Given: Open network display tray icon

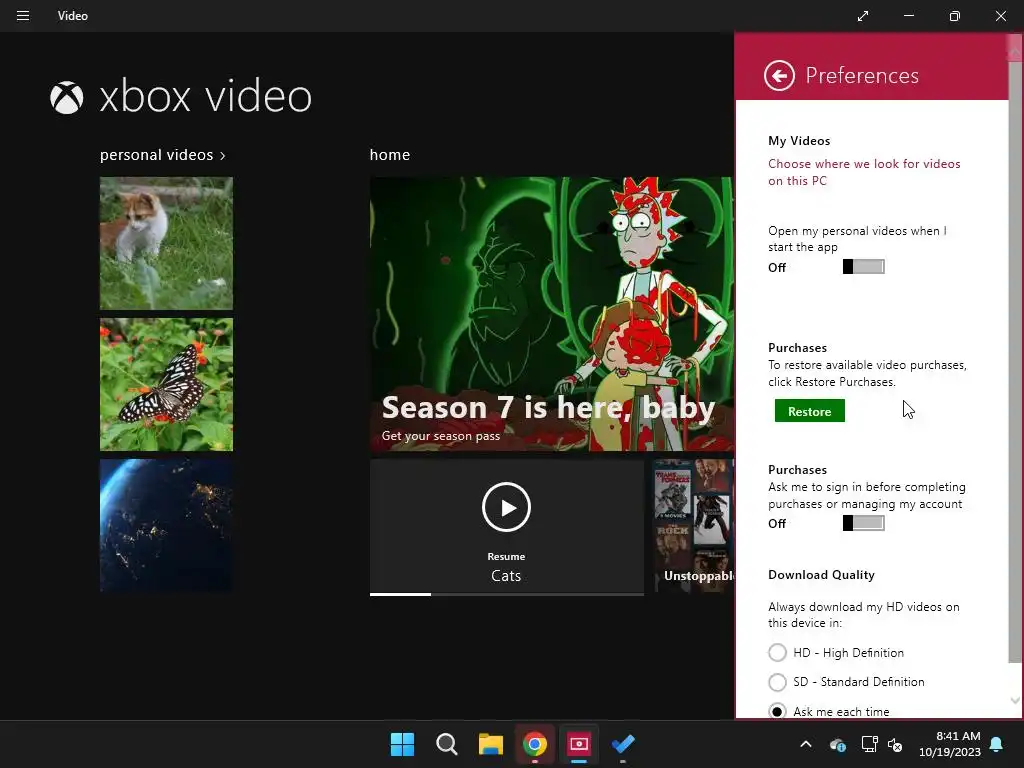Looking at the screenshot, I should [869, 744].
